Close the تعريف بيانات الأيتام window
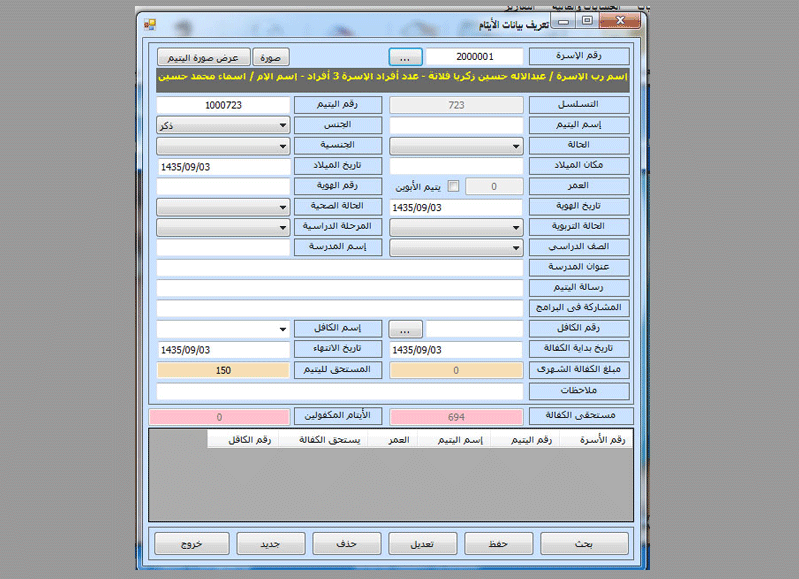 point(620,21)
